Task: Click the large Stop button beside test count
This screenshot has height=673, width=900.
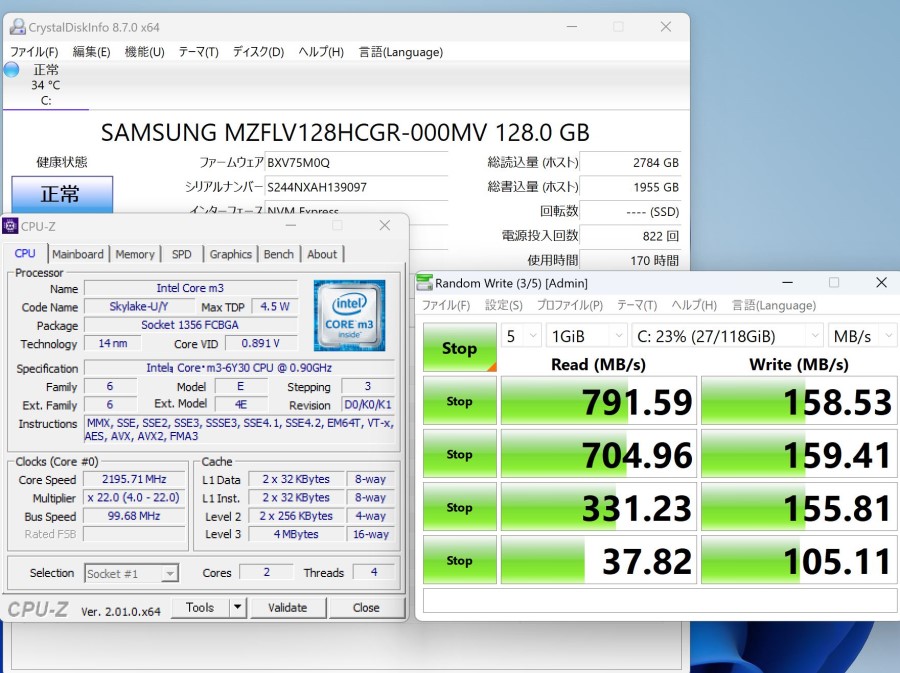Action: point(460,348)
